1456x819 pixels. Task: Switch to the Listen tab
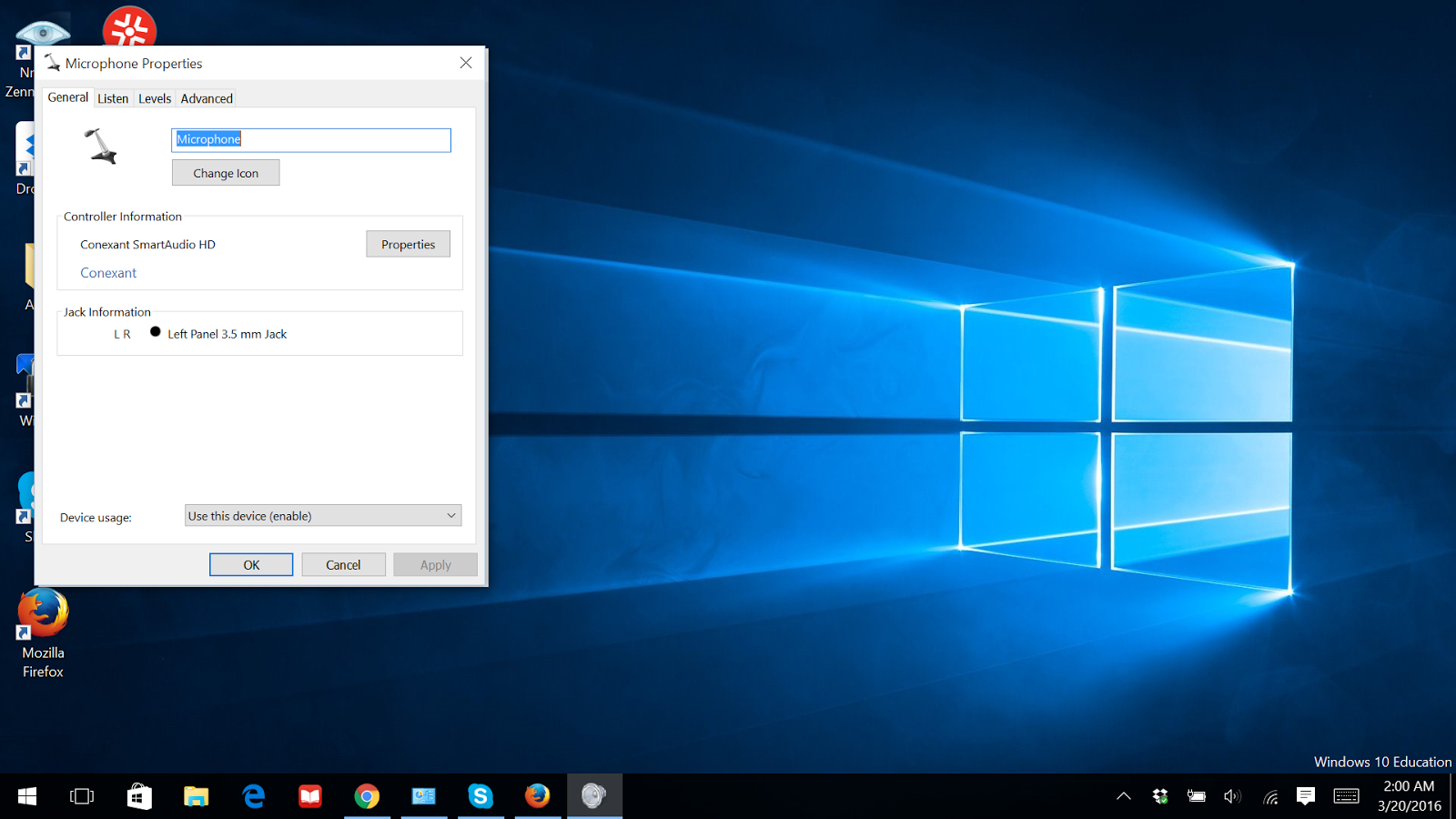(x=113, y=97)
